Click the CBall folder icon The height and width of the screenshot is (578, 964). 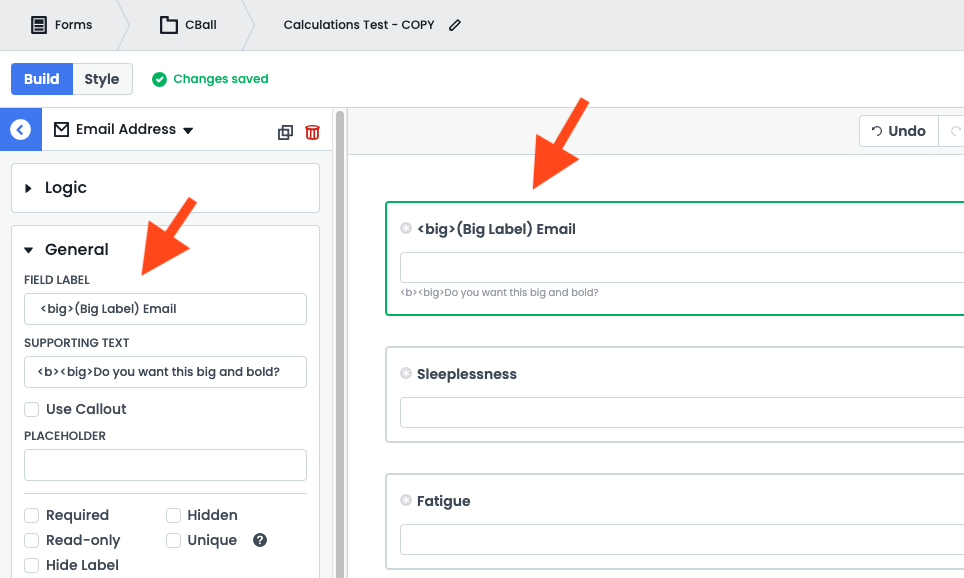click(169, 25)
